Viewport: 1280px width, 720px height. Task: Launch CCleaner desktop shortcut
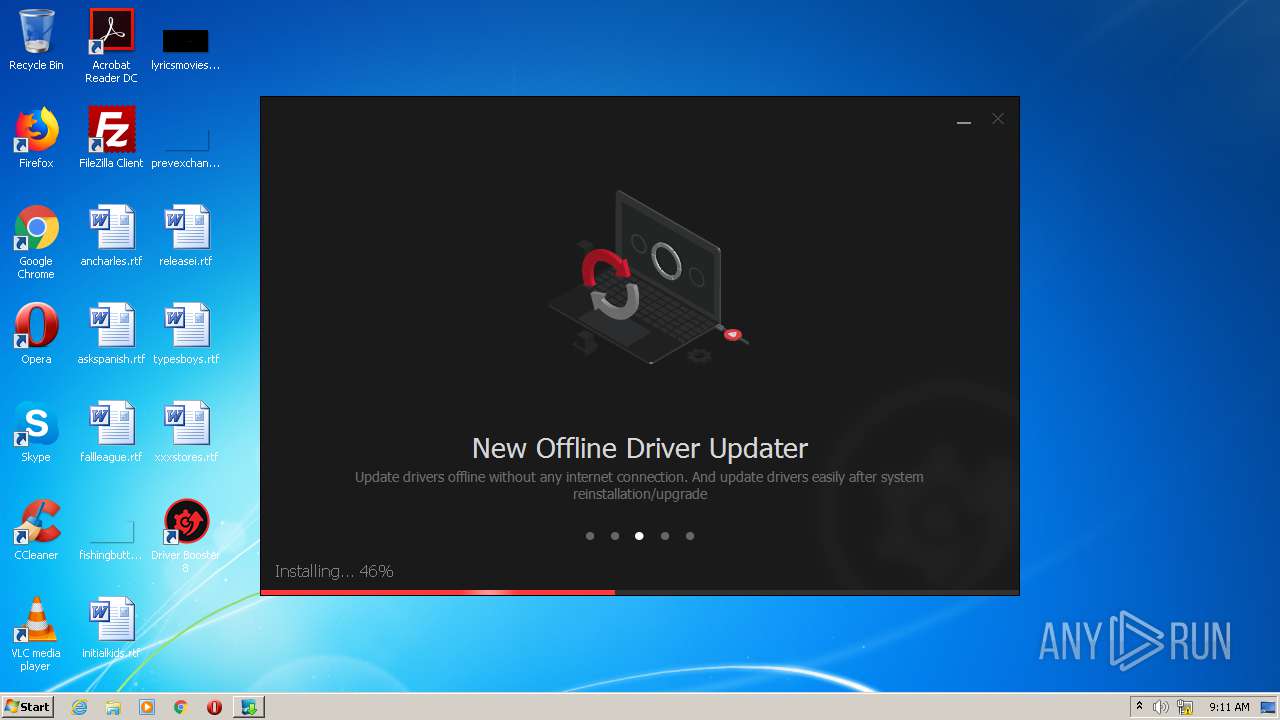36,530
